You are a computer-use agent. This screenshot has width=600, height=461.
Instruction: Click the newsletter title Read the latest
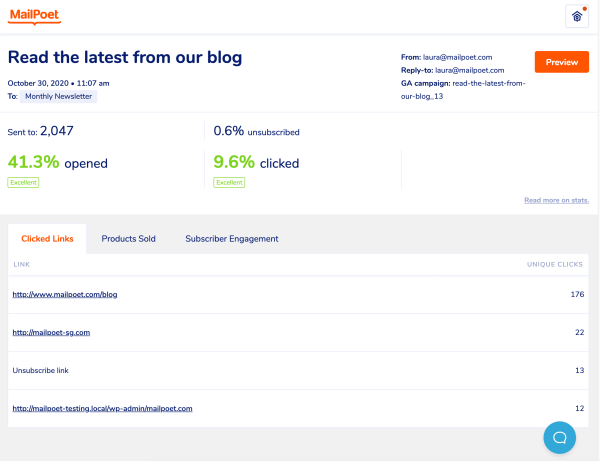click(x=125, y=57)
